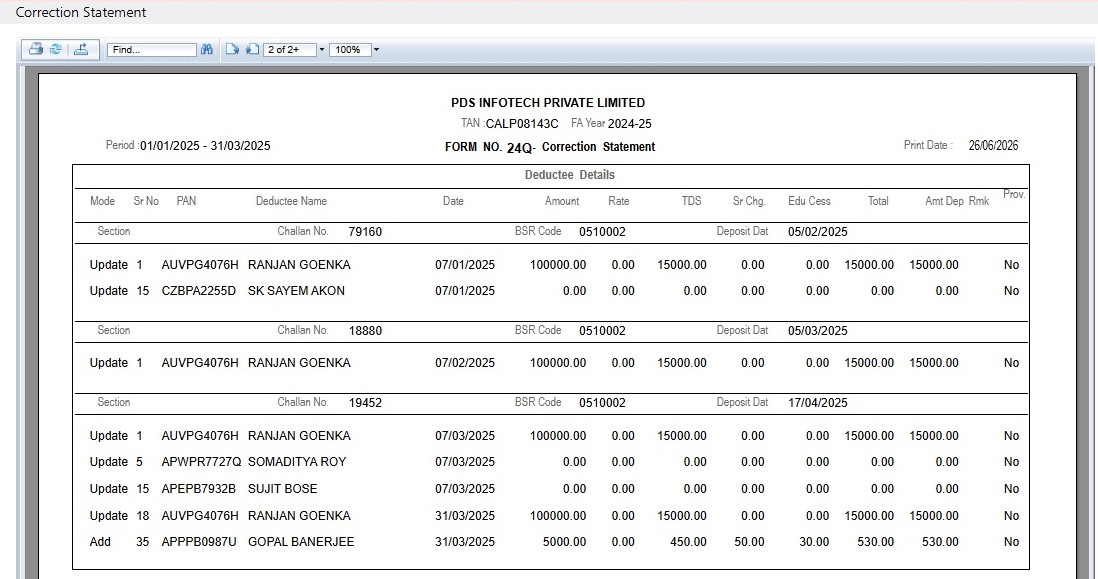The height and width of the screenshot is (579, 1098).
Task: Select PAN AUVPG4076H under challan 79160
Action: [200, 265]
